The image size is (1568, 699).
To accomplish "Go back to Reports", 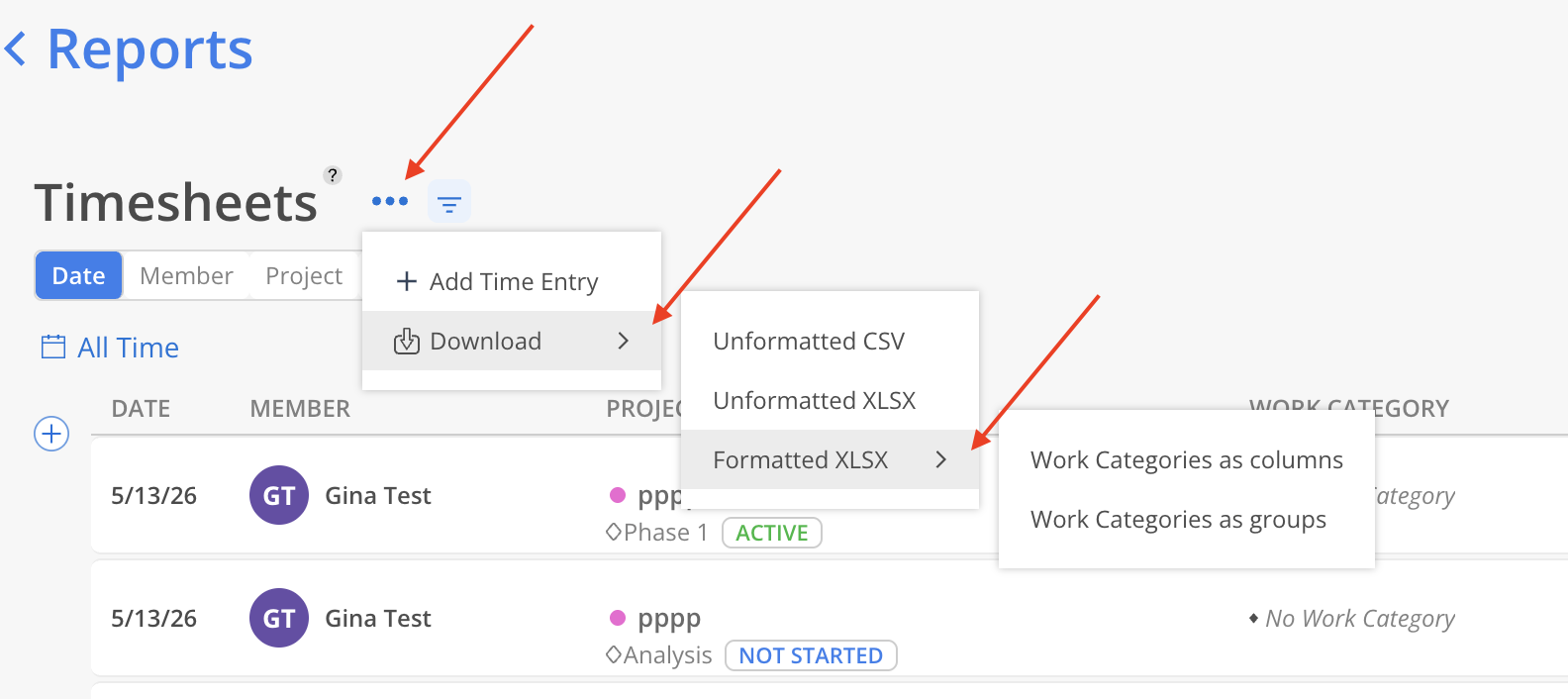I will tap(149, 49).
